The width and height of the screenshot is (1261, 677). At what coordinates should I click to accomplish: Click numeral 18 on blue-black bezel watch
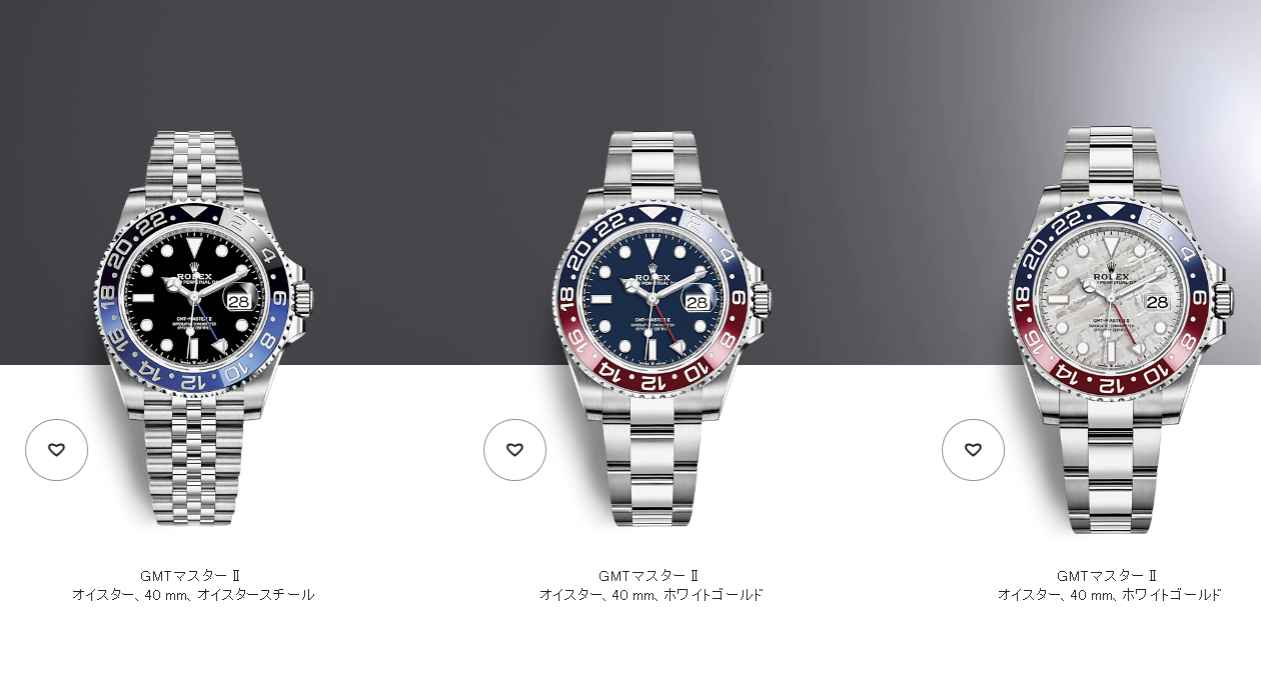109,297
